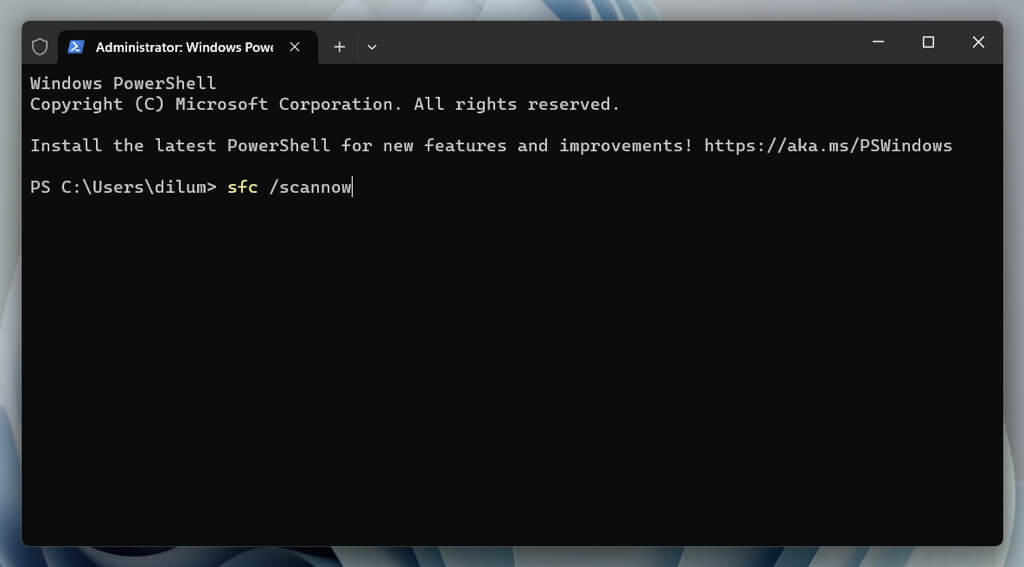Maximize the Terminal window
The image size is (1024, 567).
[x=928, y=42]
